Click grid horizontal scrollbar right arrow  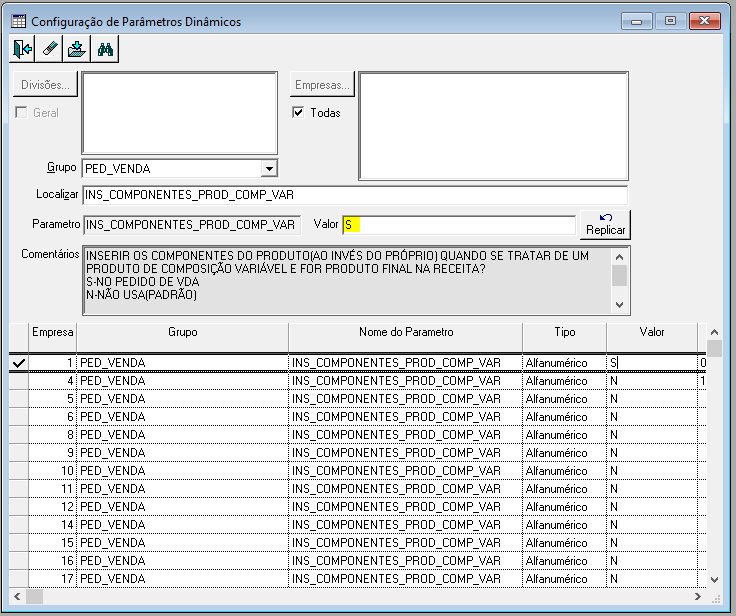pos(698,597)
